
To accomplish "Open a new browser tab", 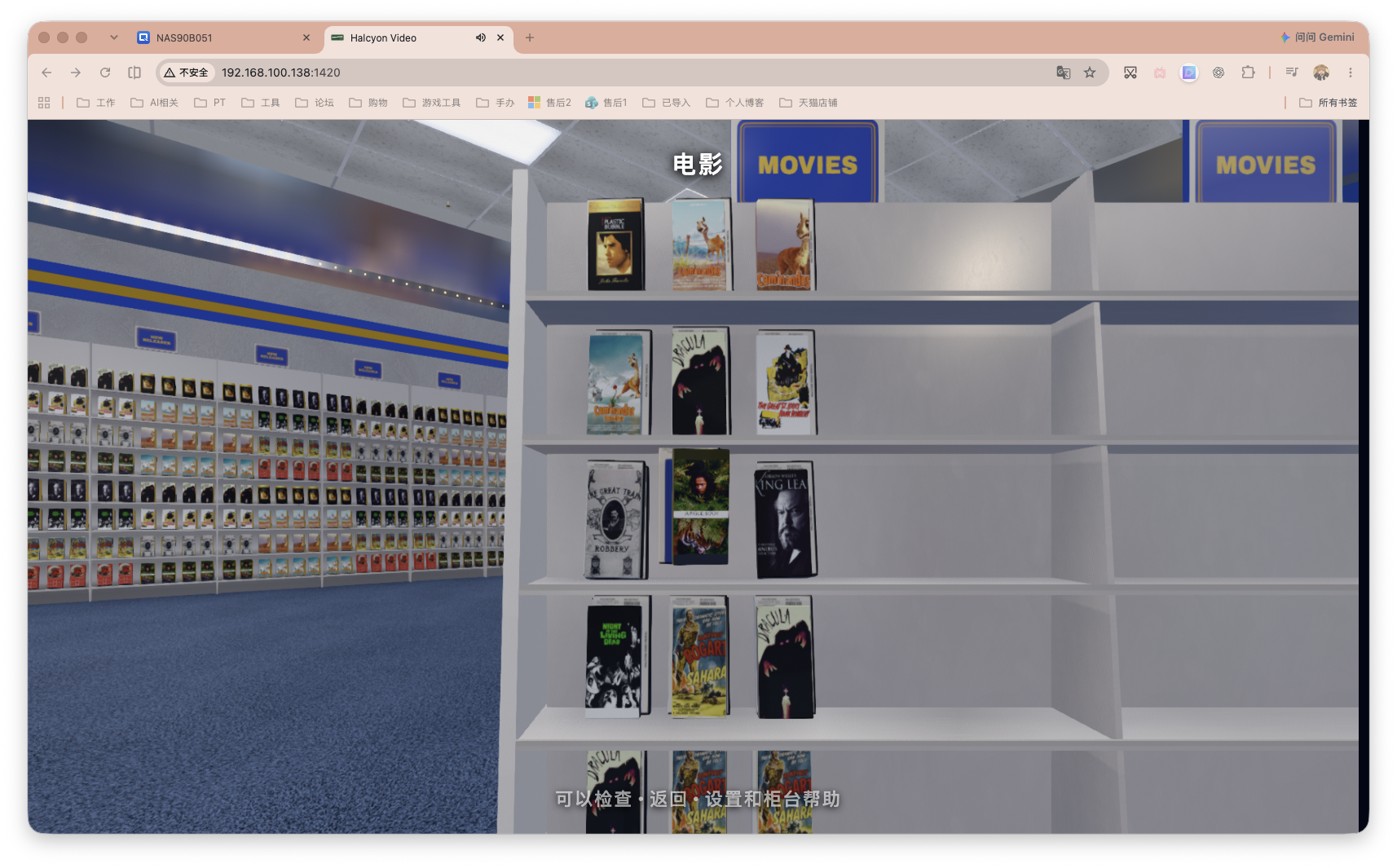I will [530, 37].
